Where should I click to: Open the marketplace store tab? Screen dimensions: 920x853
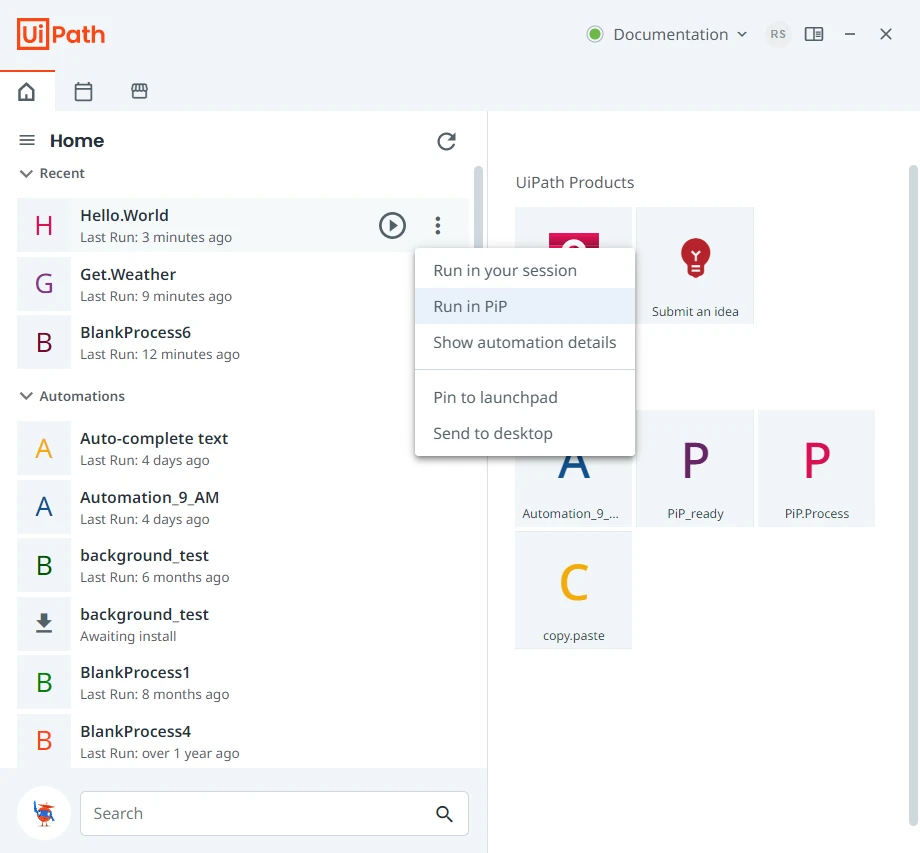pyautogui.click(x=139, y=91)
